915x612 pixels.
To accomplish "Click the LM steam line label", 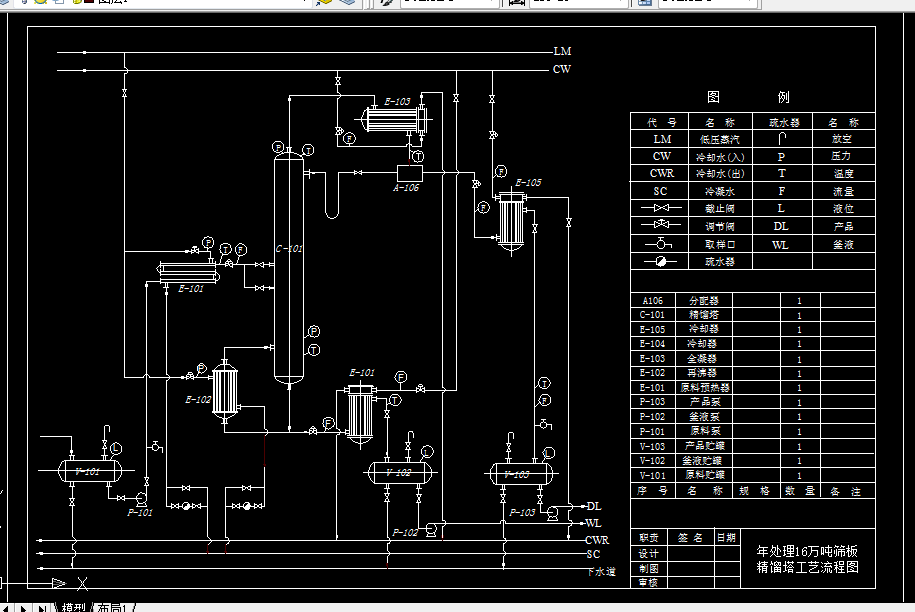I will tap(562, 51).
